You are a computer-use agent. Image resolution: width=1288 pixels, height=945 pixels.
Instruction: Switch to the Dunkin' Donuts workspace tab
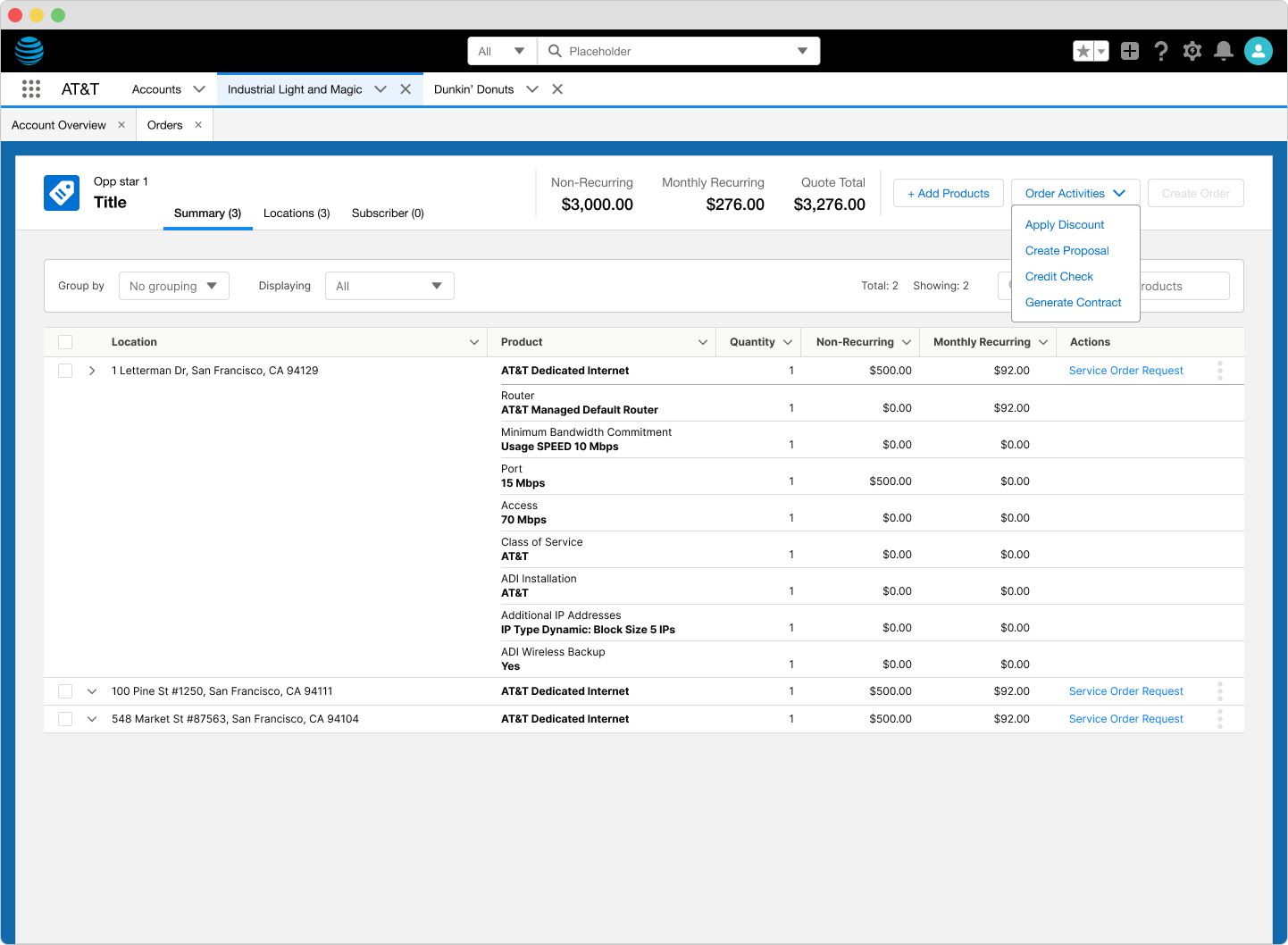(473, 89)
